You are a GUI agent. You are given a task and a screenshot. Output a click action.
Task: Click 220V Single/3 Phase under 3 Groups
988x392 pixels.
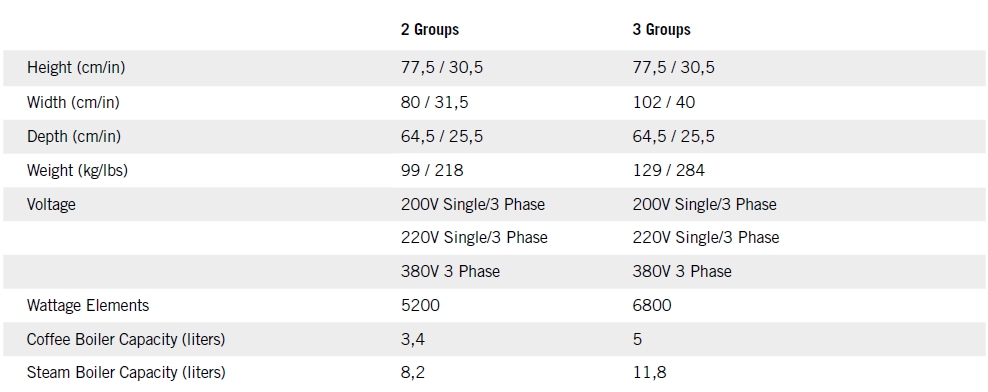coord(706,238)
